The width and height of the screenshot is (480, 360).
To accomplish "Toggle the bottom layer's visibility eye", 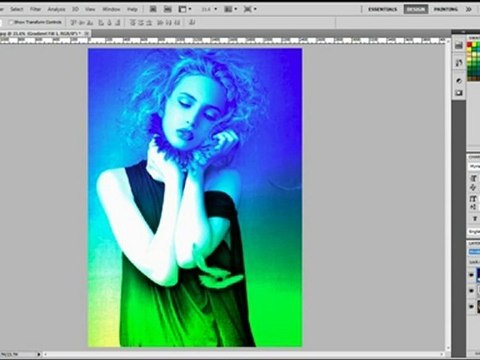I will [x=471, y=306].
